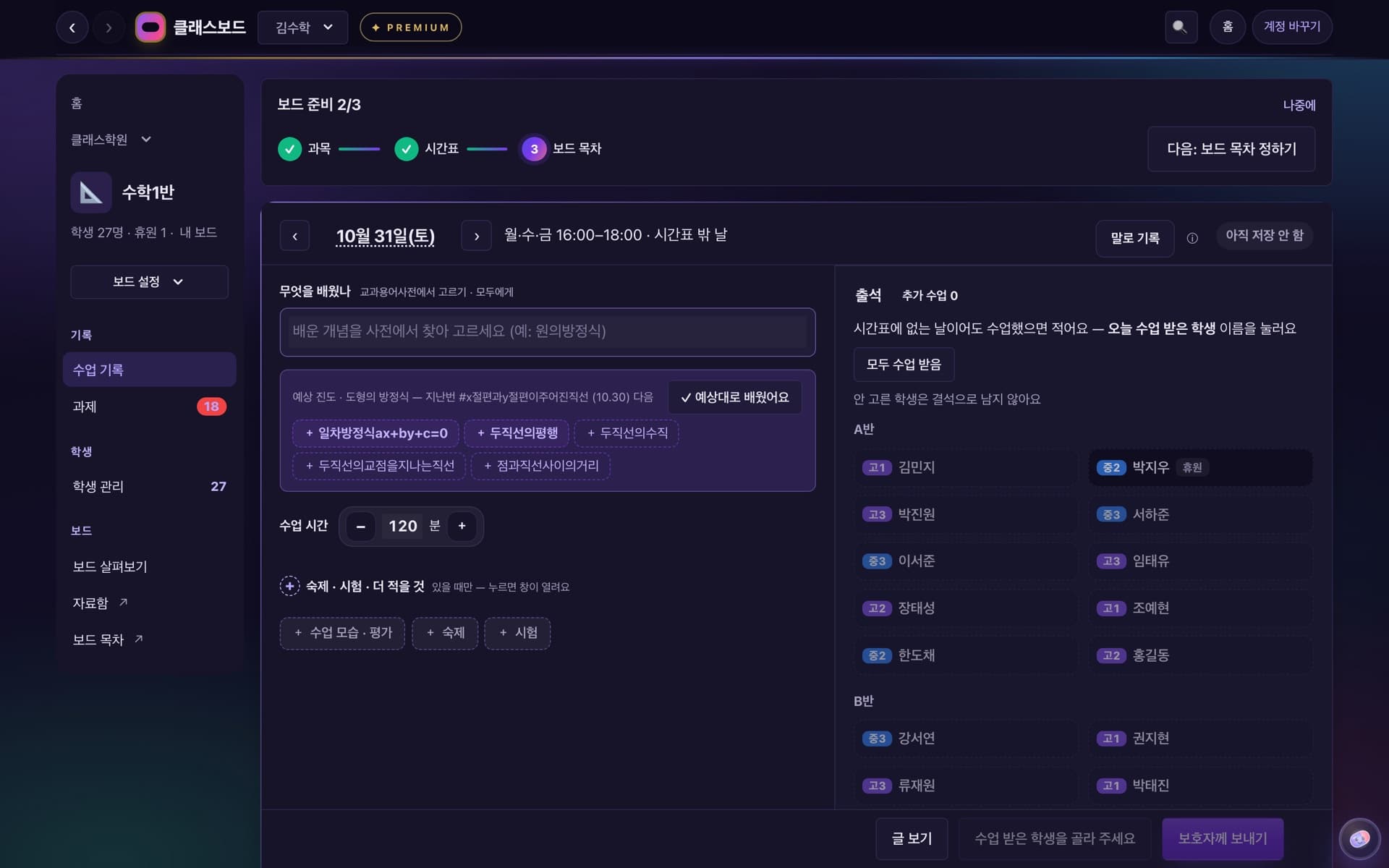Mark 김민지 as attended
The width and height of the screenshot is (1389, 868).
tap(965, 467)
